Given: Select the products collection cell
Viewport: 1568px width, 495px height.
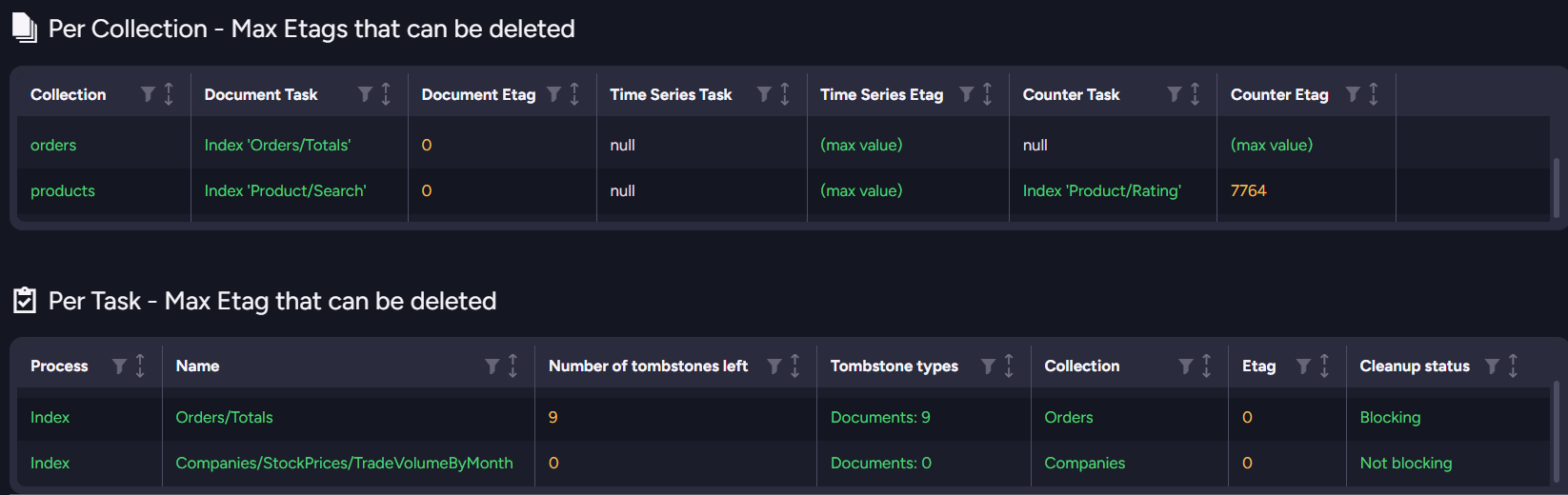Looking at the screenshot, I should pos(63,190).
